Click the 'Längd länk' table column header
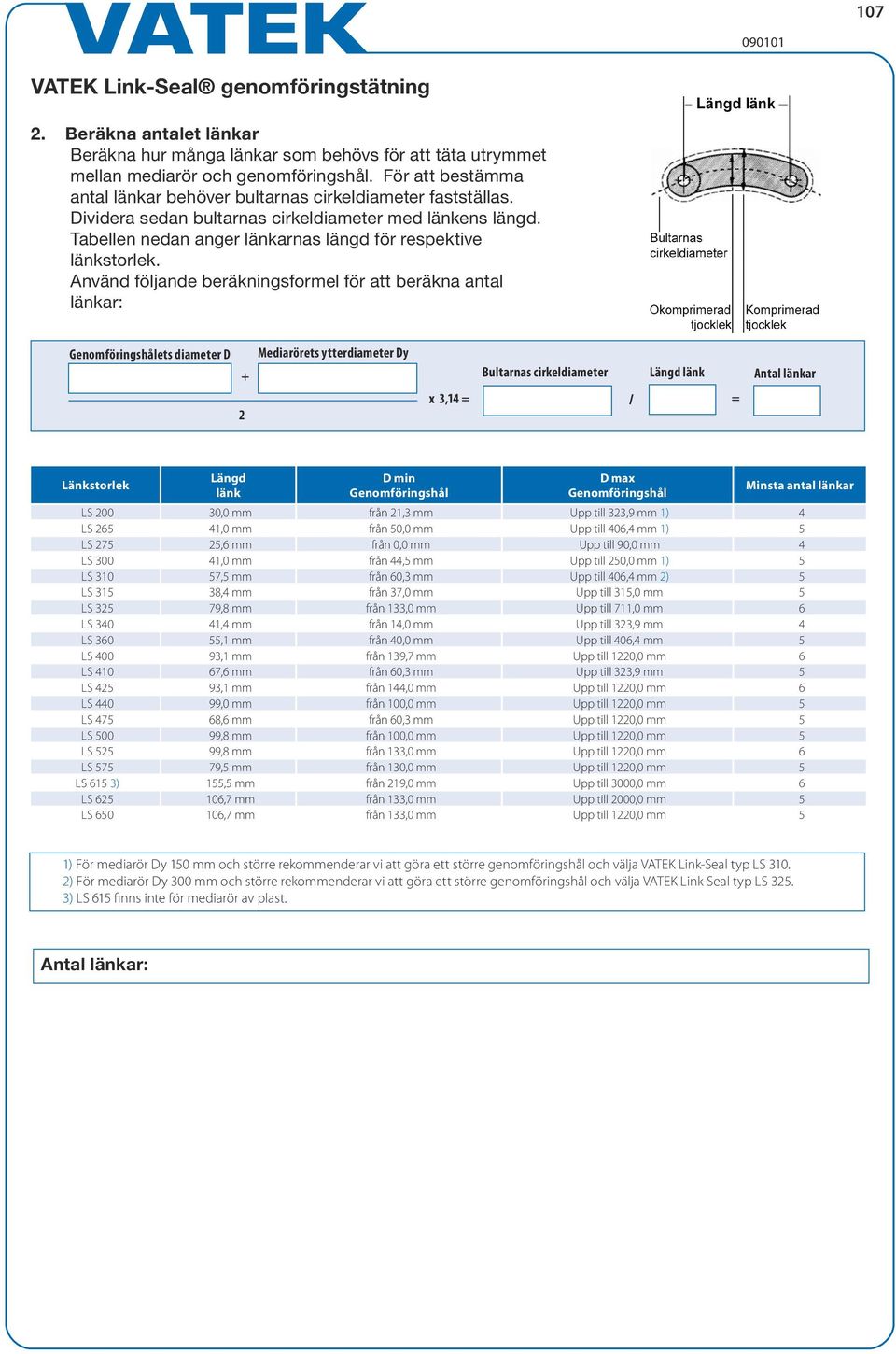 [x=228, y=486]
